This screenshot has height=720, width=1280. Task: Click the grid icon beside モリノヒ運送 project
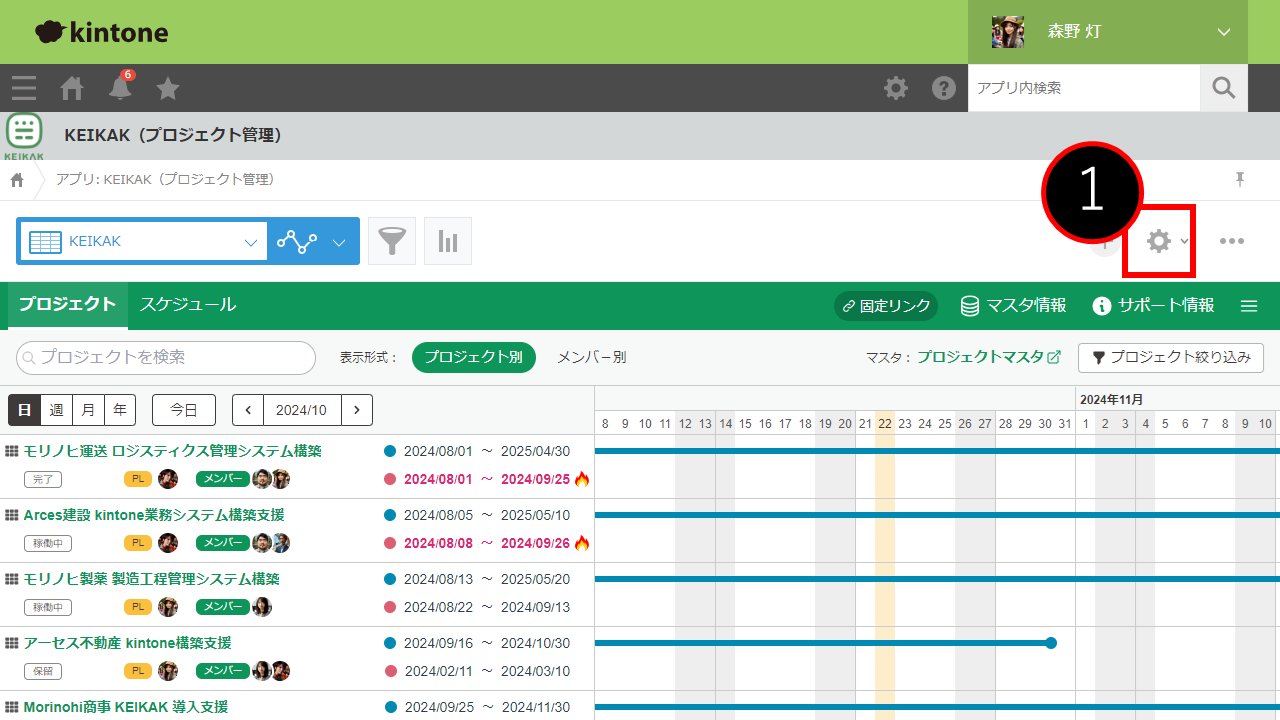tap(12, 451)
